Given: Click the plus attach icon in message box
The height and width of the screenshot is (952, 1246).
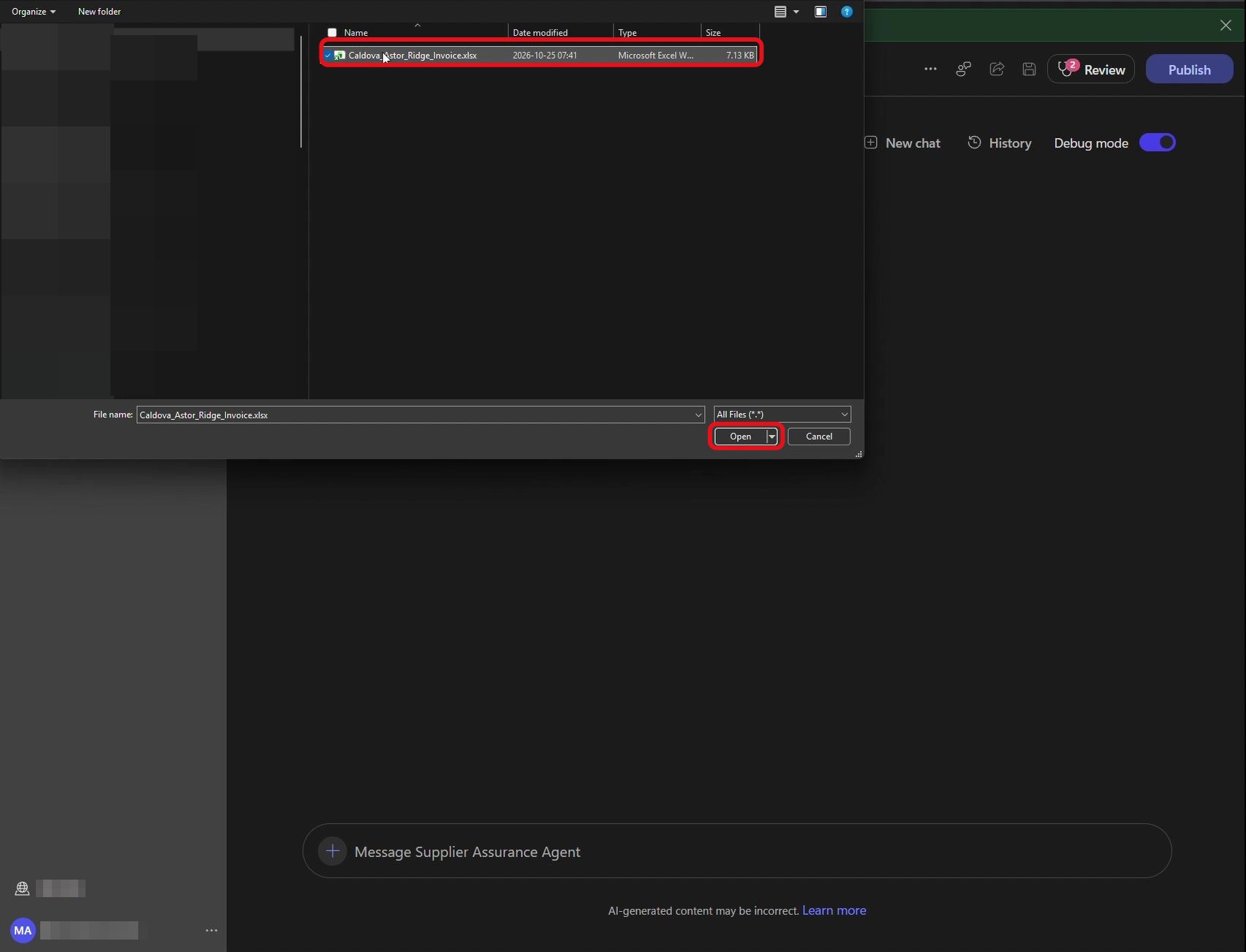Looking at the screenshot, I should 333,851.
